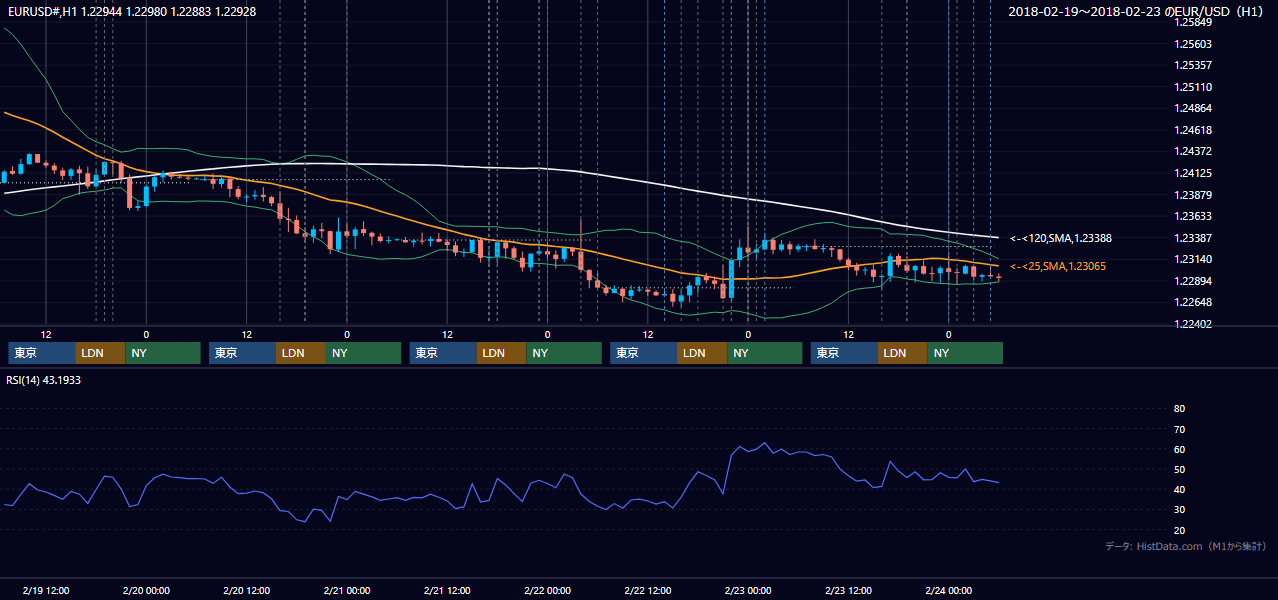
Task: Click the 1.22402 price axis label
Action: click(1192, 324)
